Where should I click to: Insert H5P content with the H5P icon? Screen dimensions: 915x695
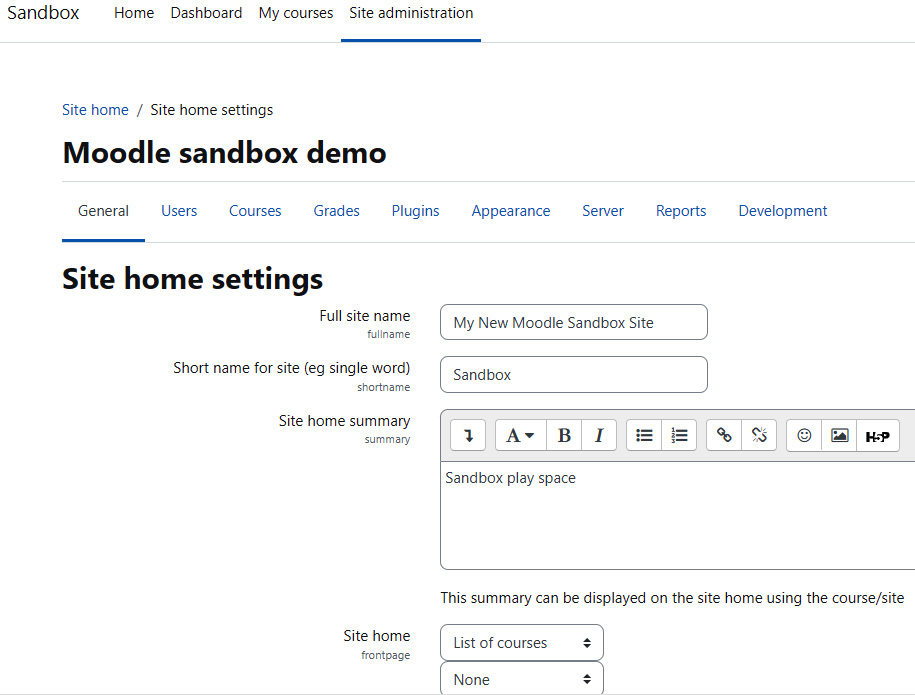coord(878,435)
